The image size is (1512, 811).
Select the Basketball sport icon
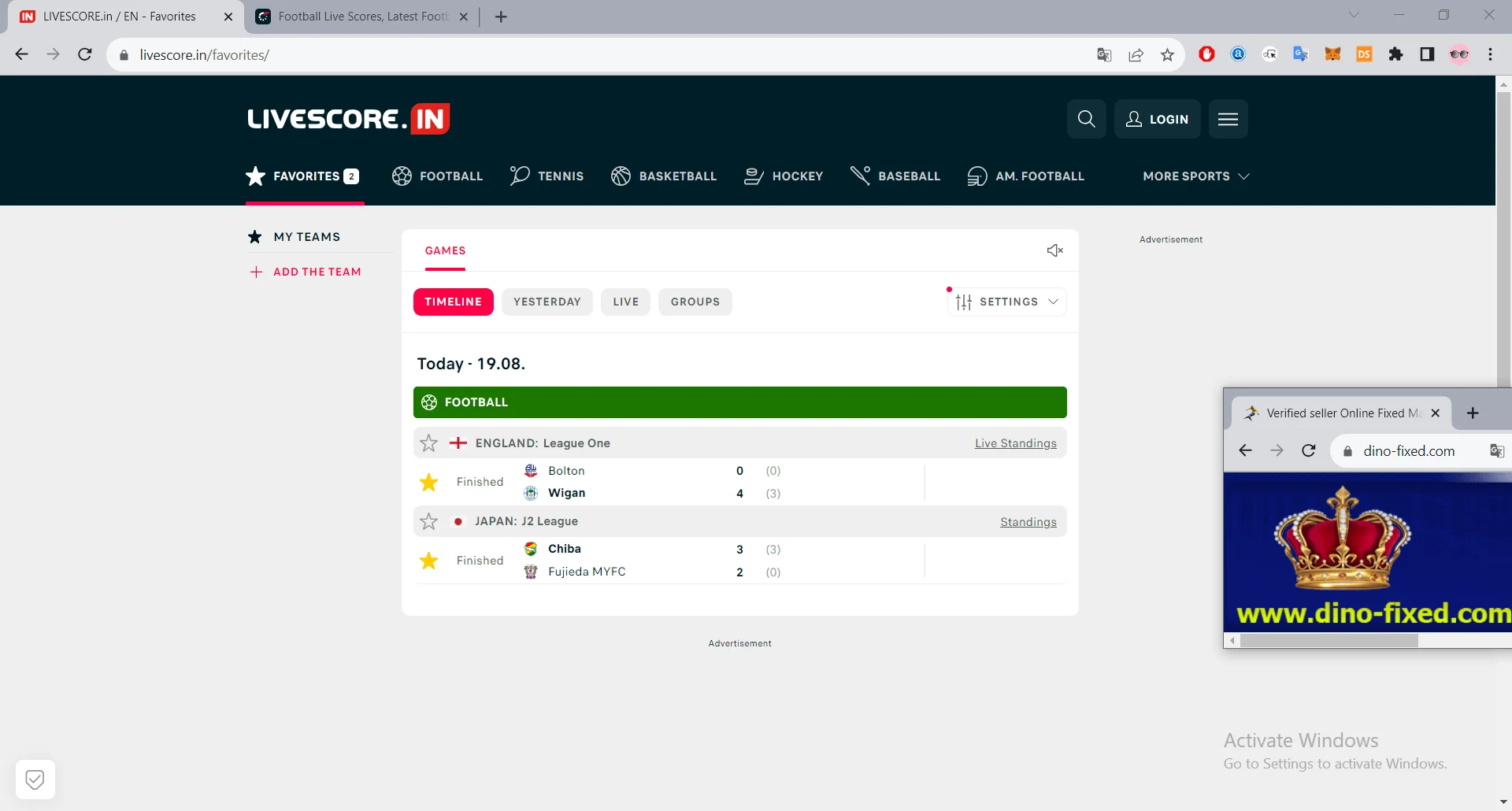tap(621, 176)
